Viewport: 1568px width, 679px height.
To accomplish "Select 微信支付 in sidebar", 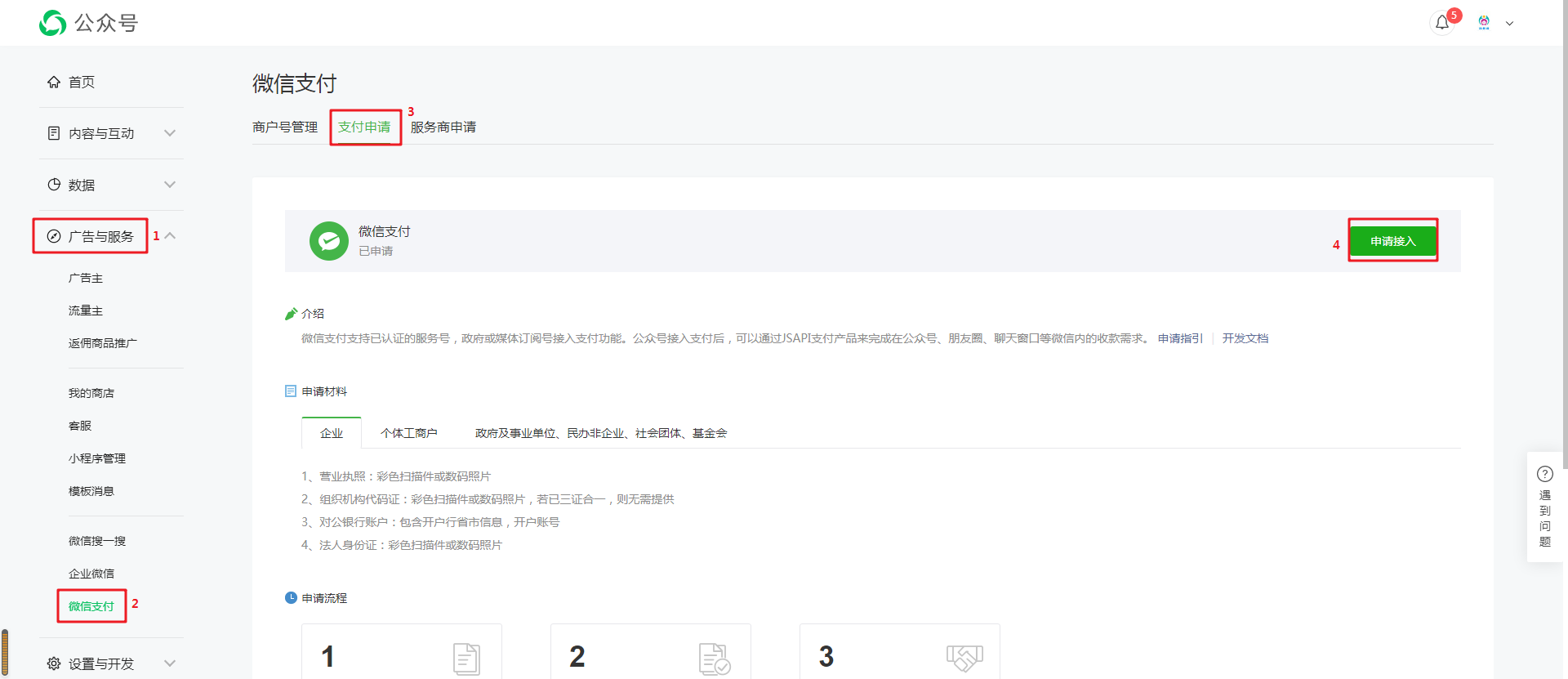I will point(91,606).
